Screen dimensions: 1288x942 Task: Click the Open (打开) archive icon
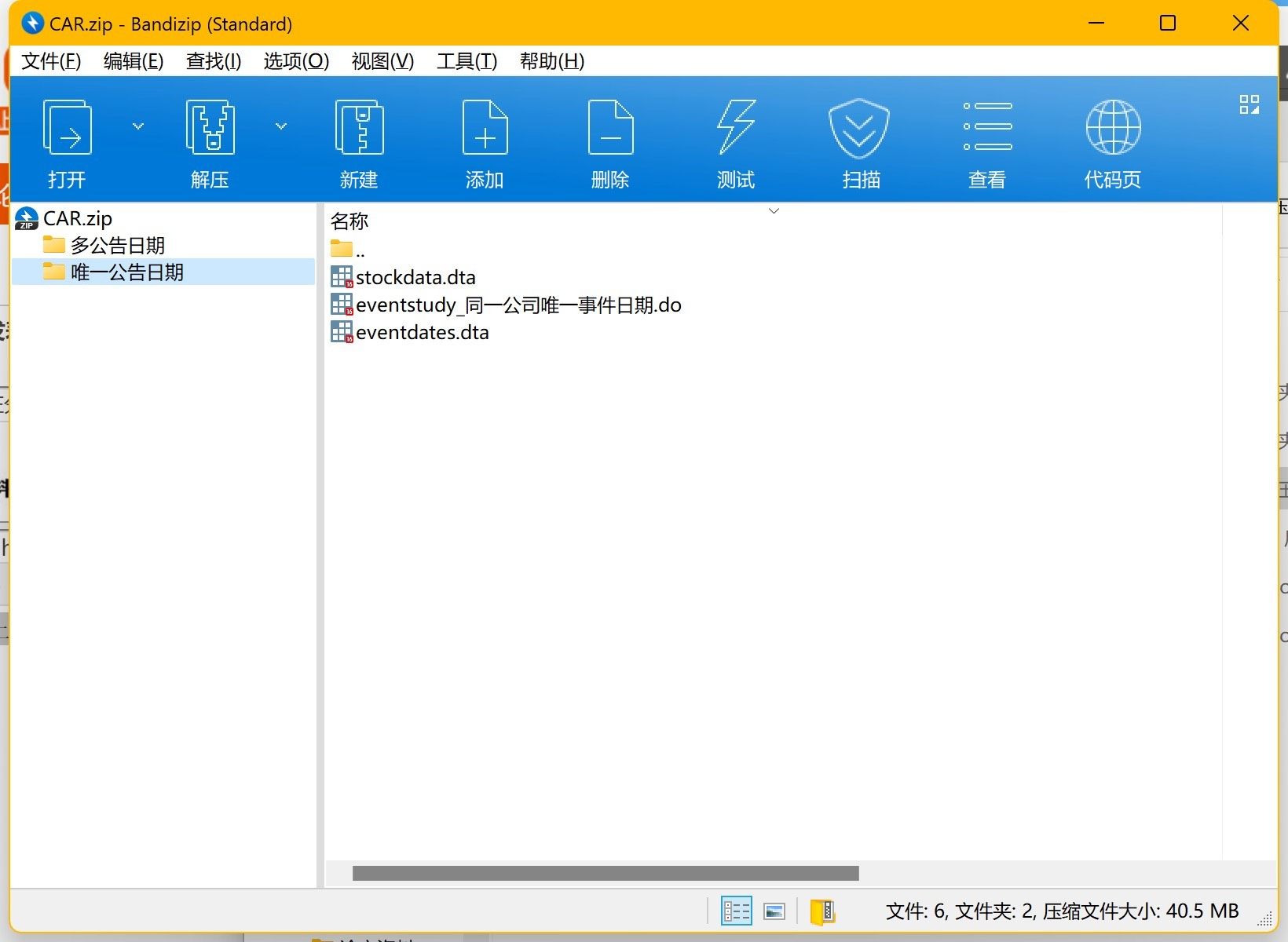[68, 128]
